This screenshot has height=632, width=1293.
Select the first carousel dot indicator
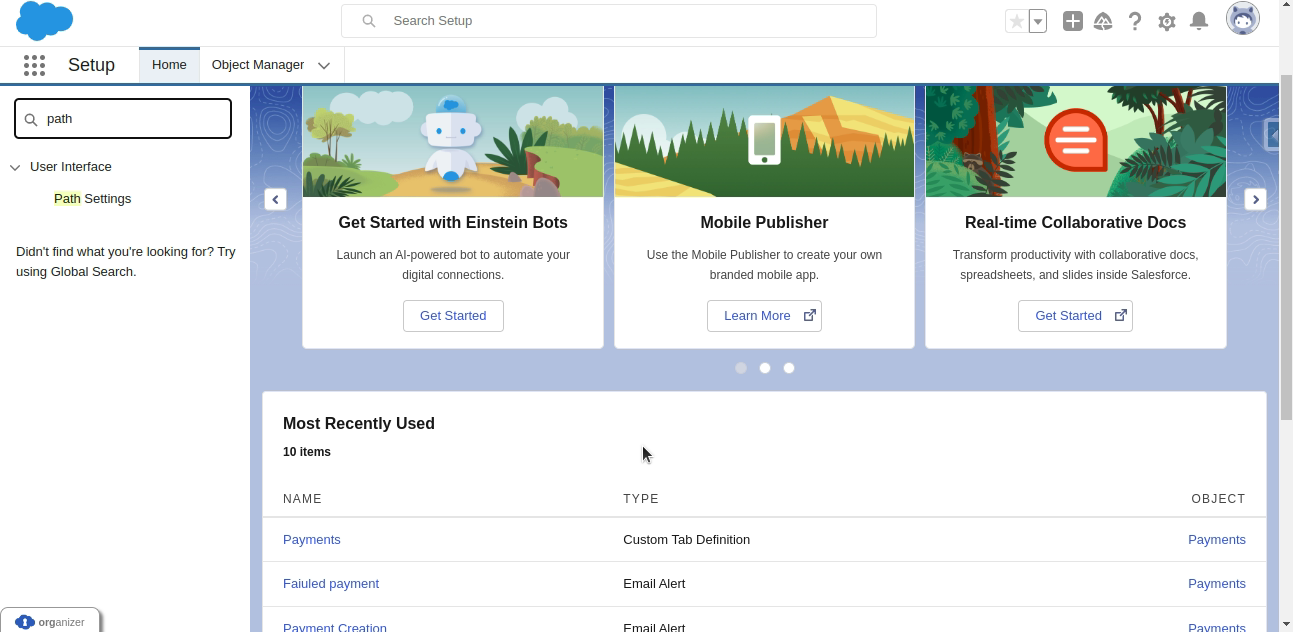point(741,368)
